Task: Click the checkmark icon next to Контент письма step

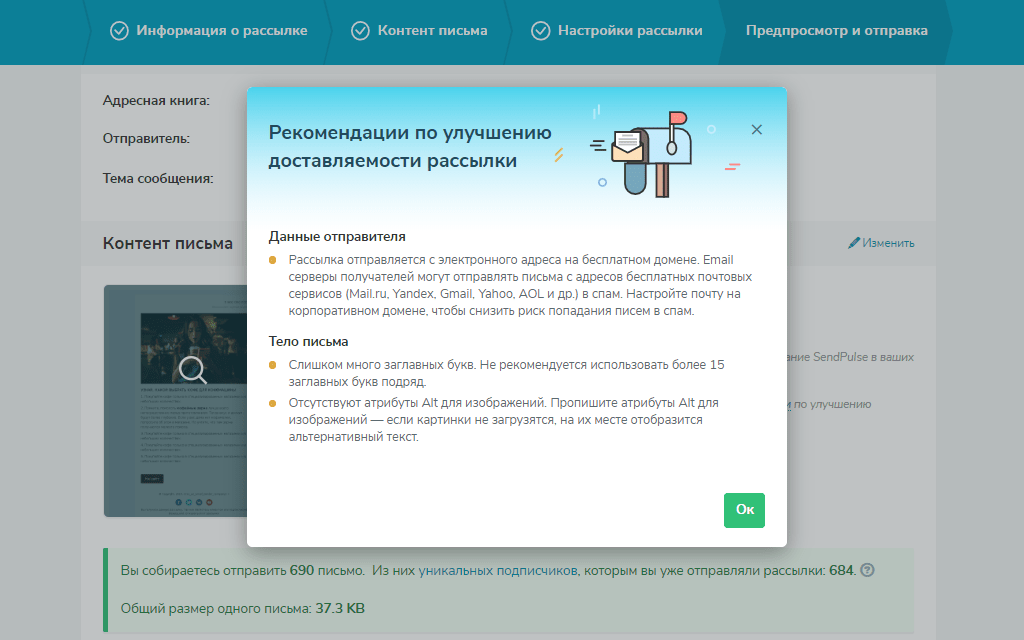Action: tap(360, 31)
